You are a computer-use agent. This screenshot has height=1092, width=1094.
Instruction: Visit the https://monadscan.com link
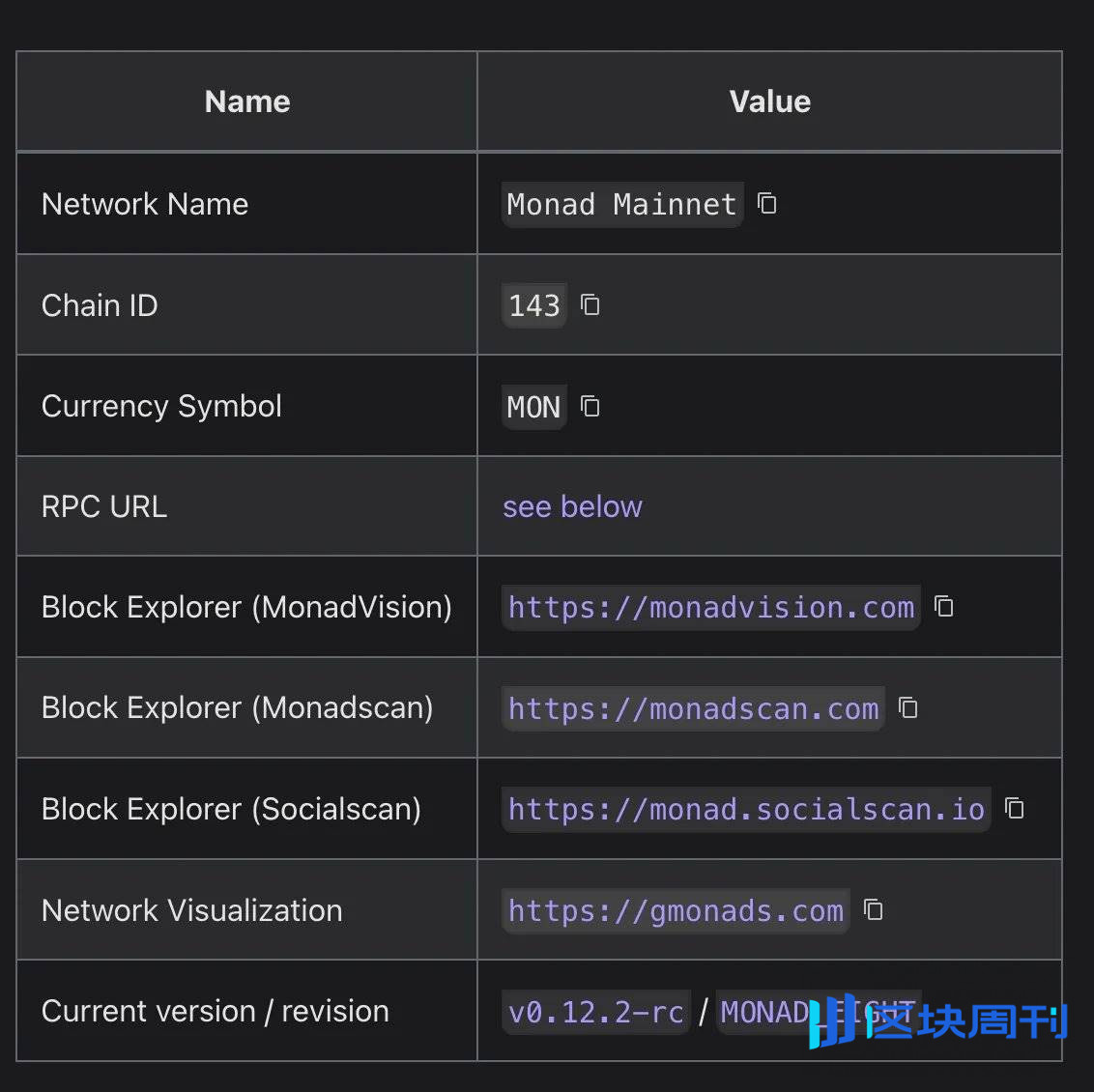693,709
